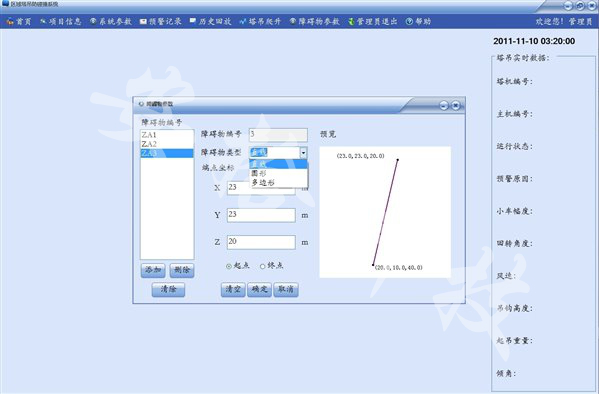Click the line preview canvas
The height and width of the screenshot is (394, 599).
(x=385, y=212)
